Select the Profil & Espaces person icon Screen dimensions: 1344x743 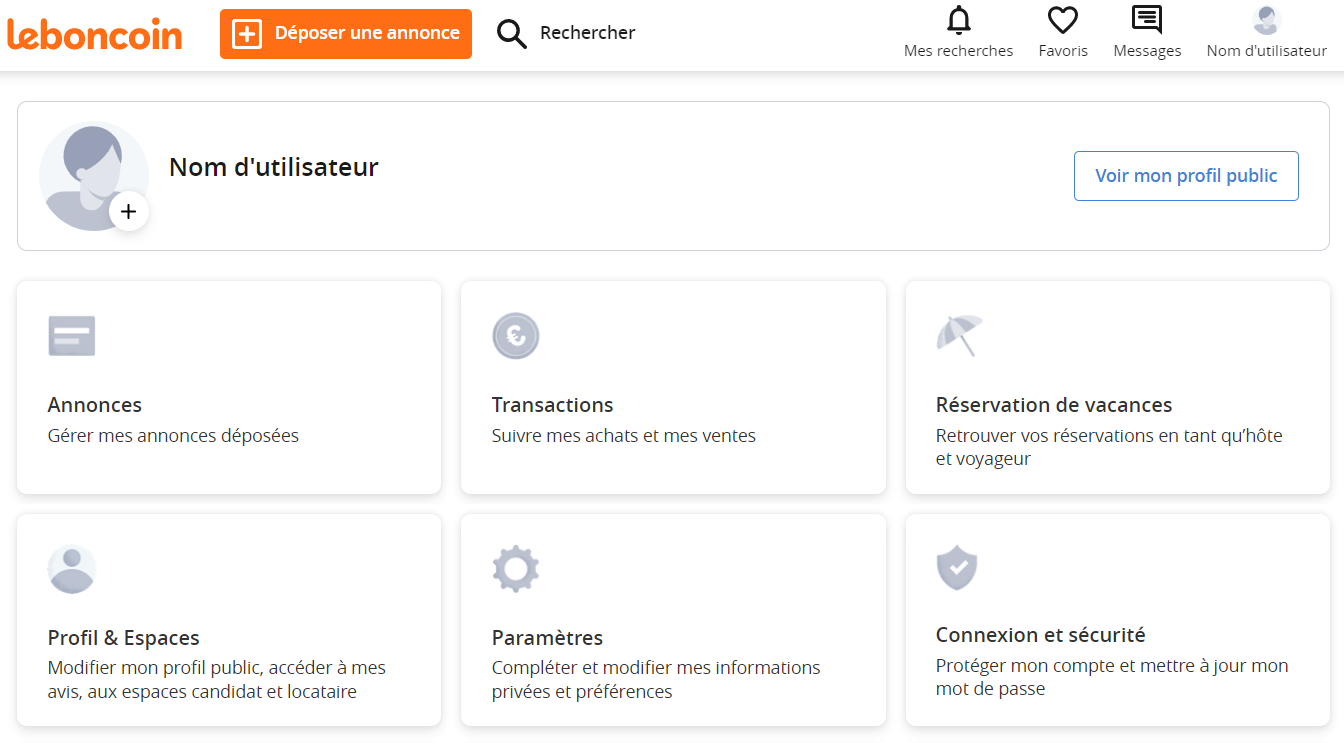71,568
